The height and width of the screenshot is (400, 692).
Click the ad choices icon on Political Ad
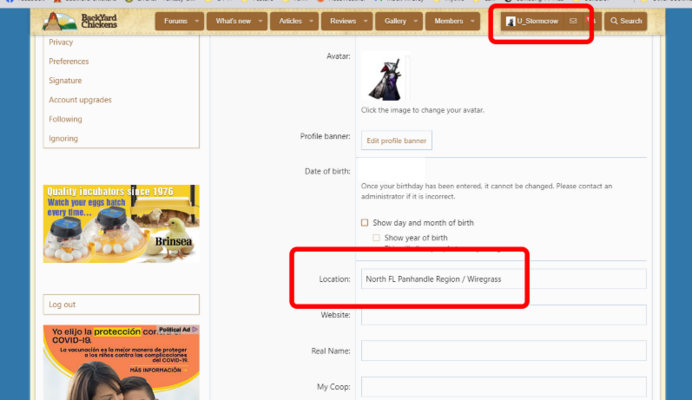coord(195,329)
